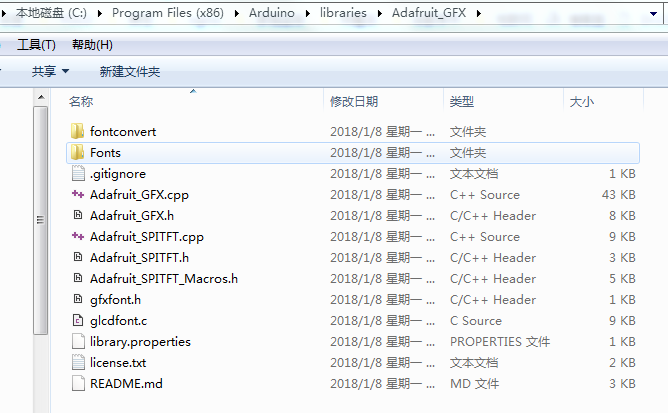Image resolution: width=668 pixels, height=413 pixels.
Task: Click the navigation pane scroll up arrow
Action: click(41, 98)
